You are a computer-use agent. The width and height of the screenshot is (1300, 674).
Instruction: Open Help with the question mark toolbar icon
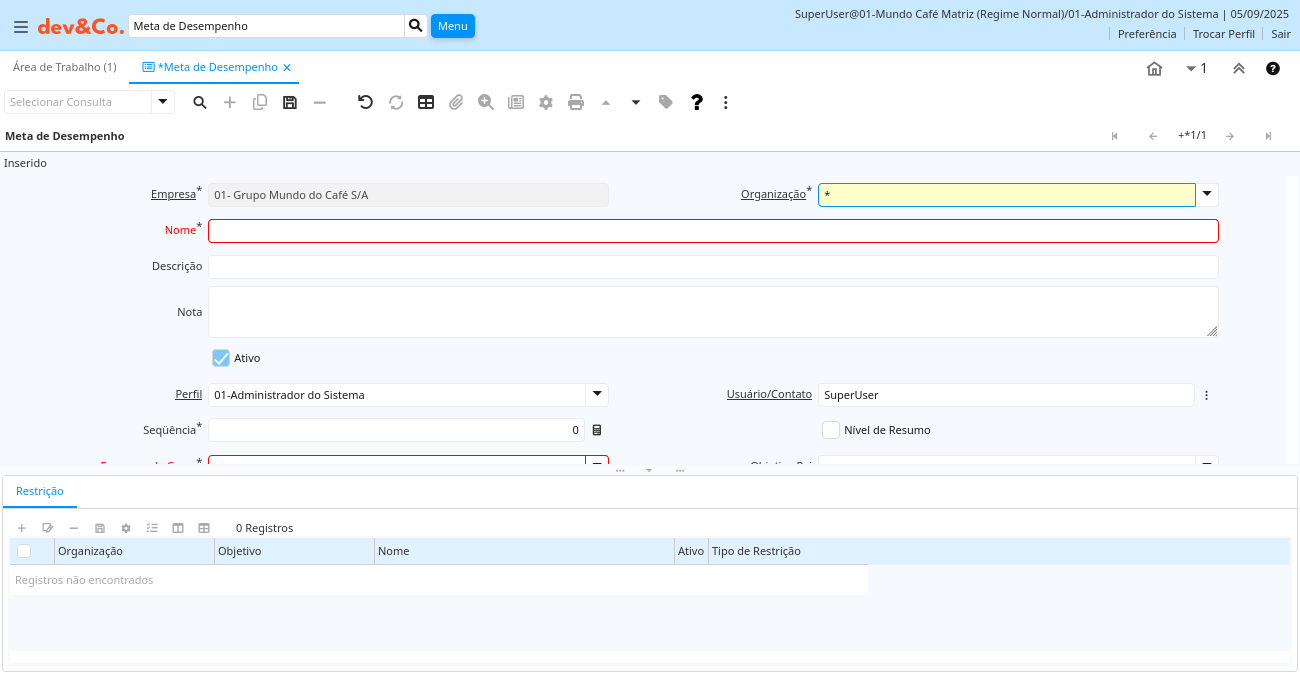pos(697,102)
